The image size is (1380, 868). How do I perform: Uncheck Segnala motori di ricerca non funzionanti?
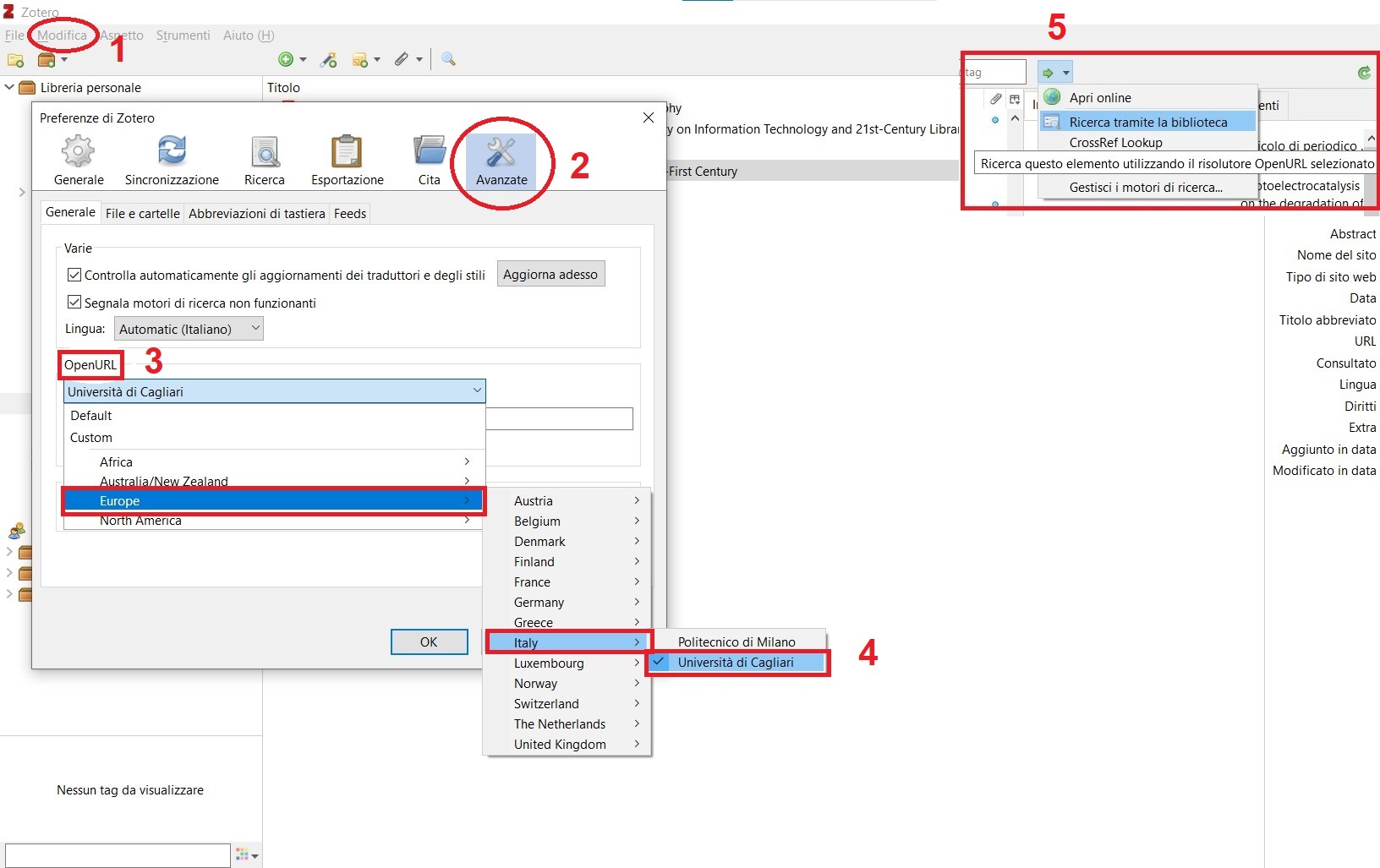(74, 303)
